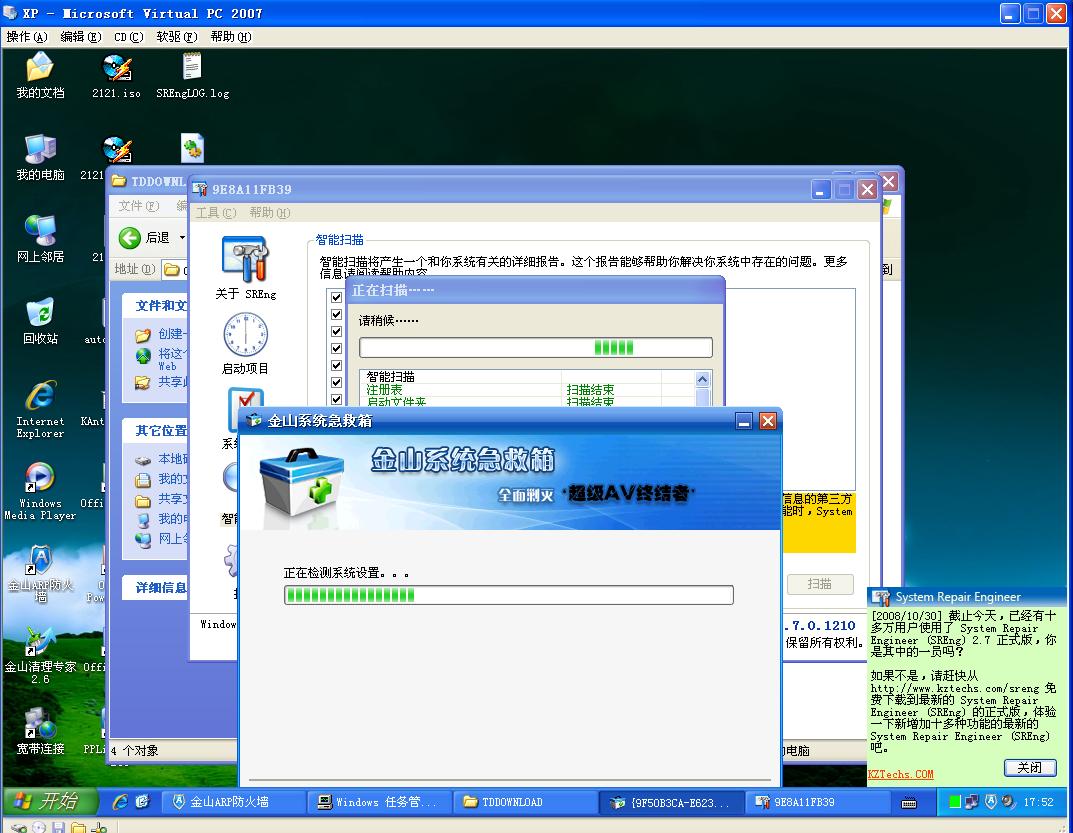Open the dropdown arrow next to 后退
This screenshot has height=833, width=1073.
(x=182, y=238)
